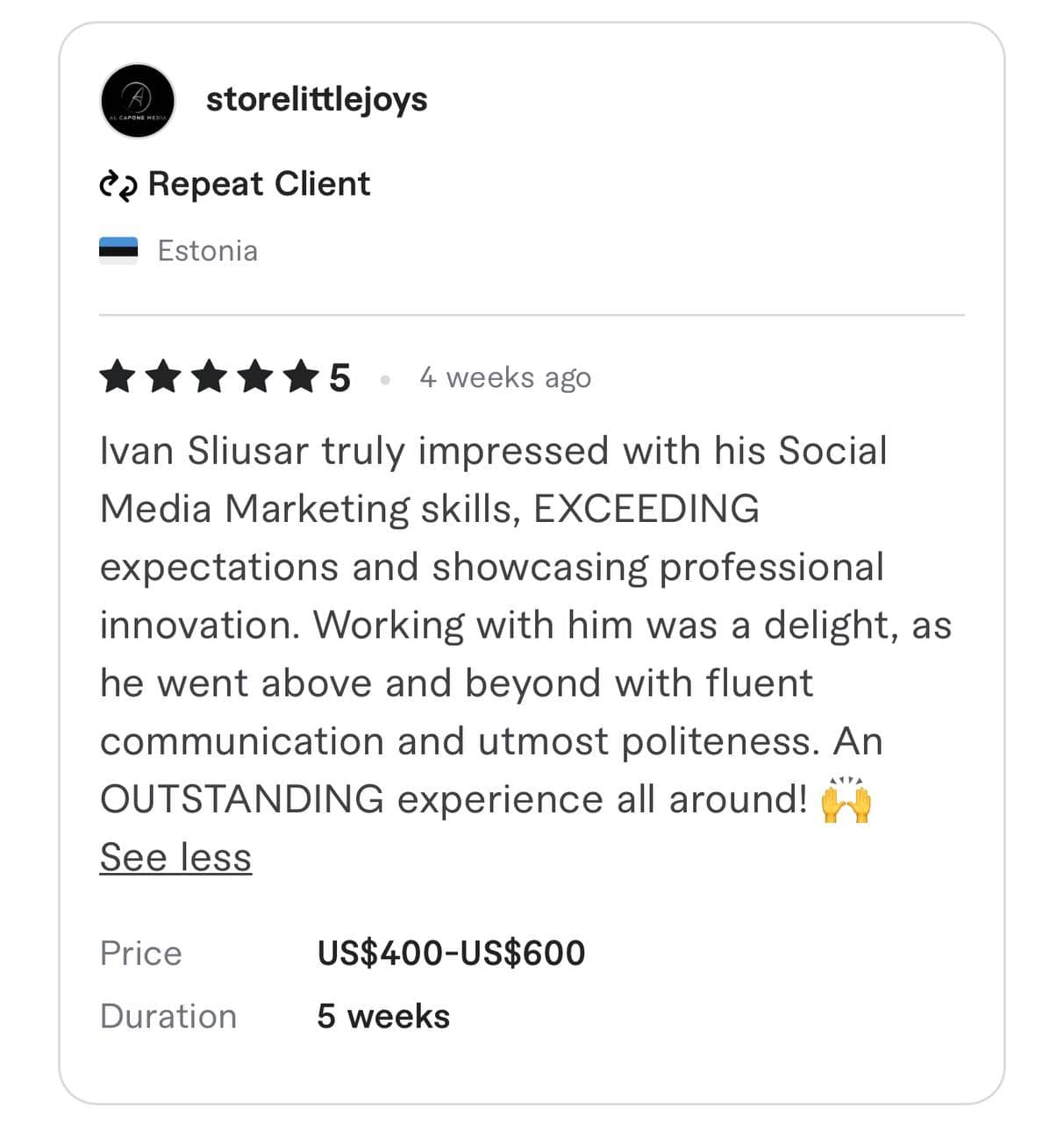Click the second rating star
1064x1123 pixels.
click(163, 378)
